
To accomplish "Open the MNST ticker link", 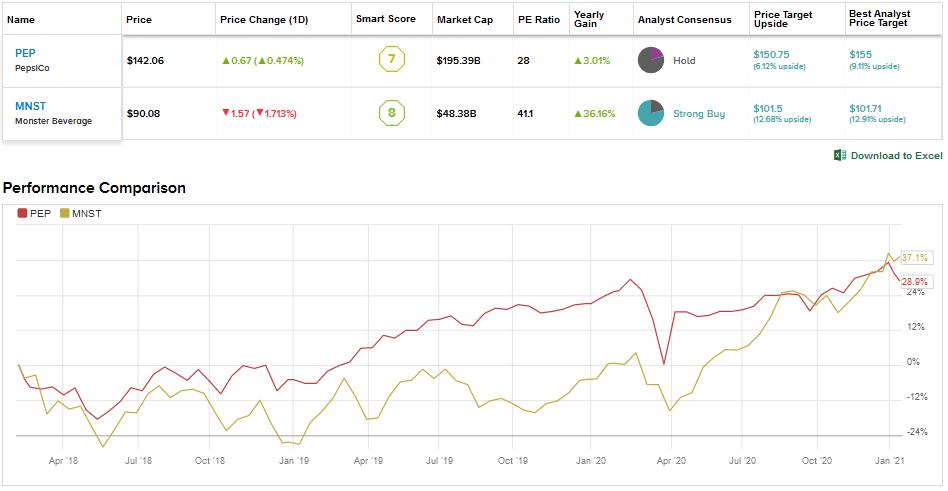I will 29,106.
